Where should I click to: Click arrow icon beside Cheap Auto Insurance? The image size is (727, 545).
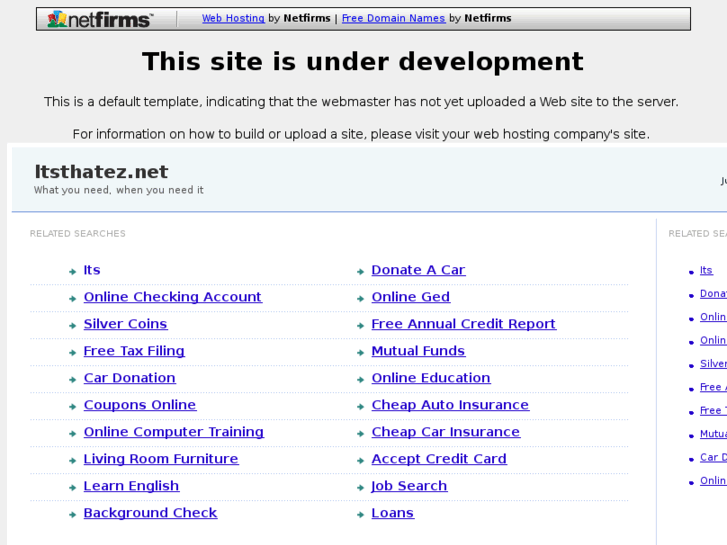coord(360,407)
